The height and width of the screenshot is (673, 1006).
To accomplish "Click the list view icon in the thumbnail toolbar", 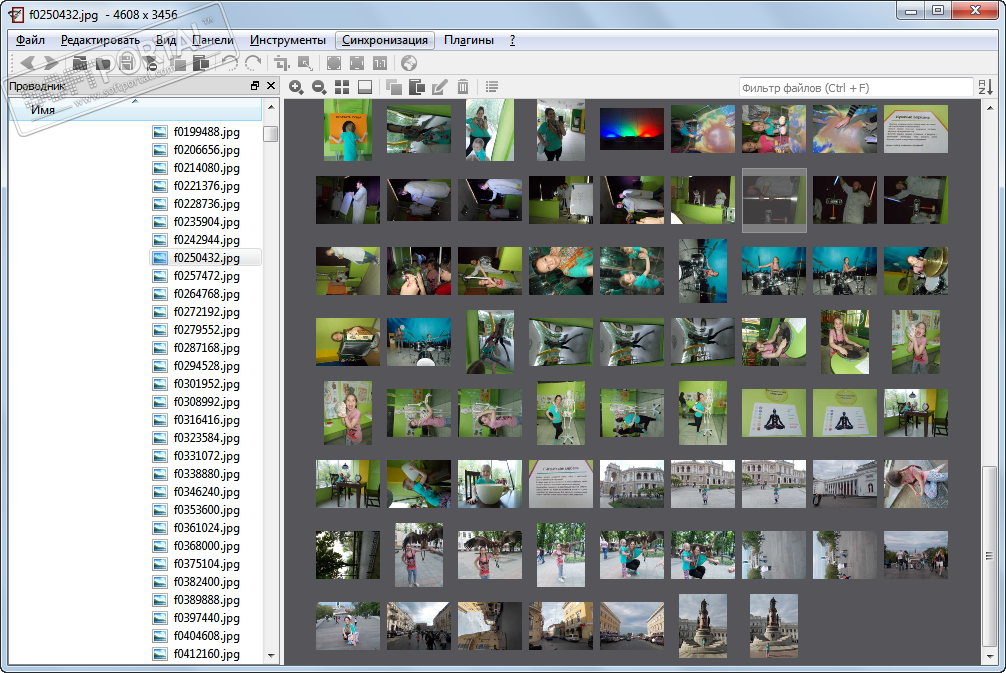I will click(491, 87).
